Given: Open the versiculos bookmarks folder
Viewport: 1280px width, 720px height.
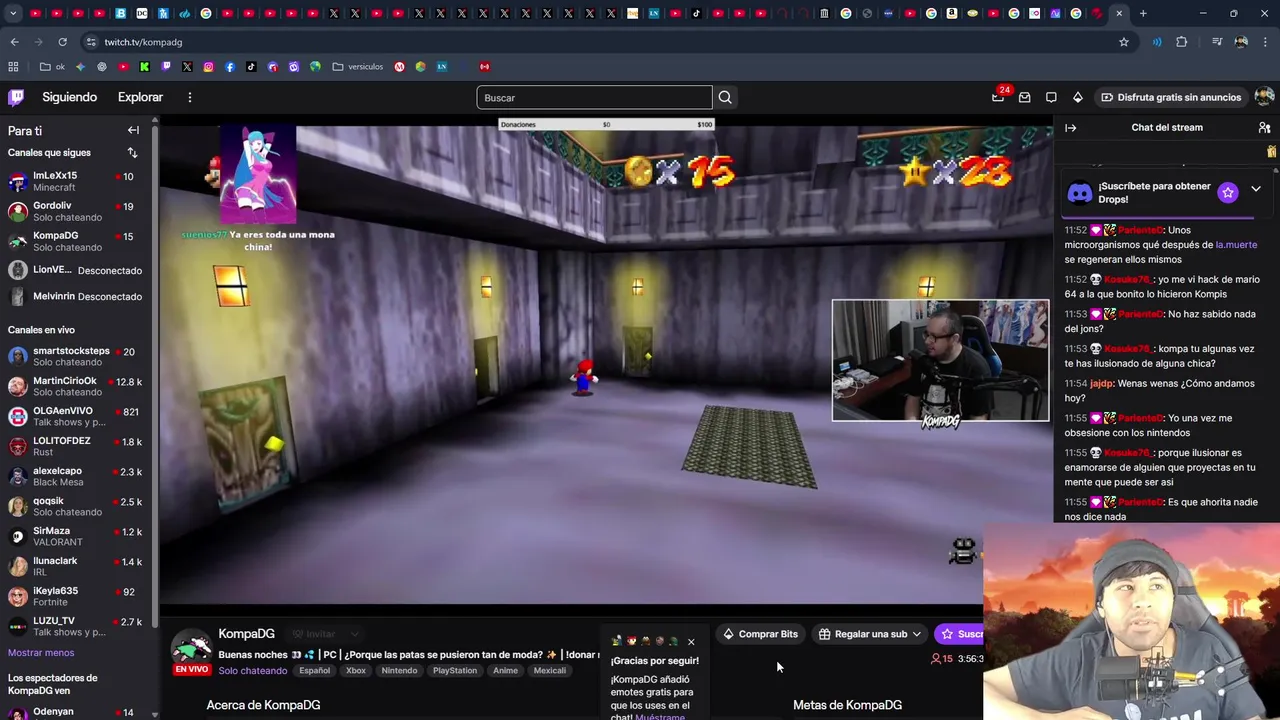Looking at the screenshot, I should point(358,67).
